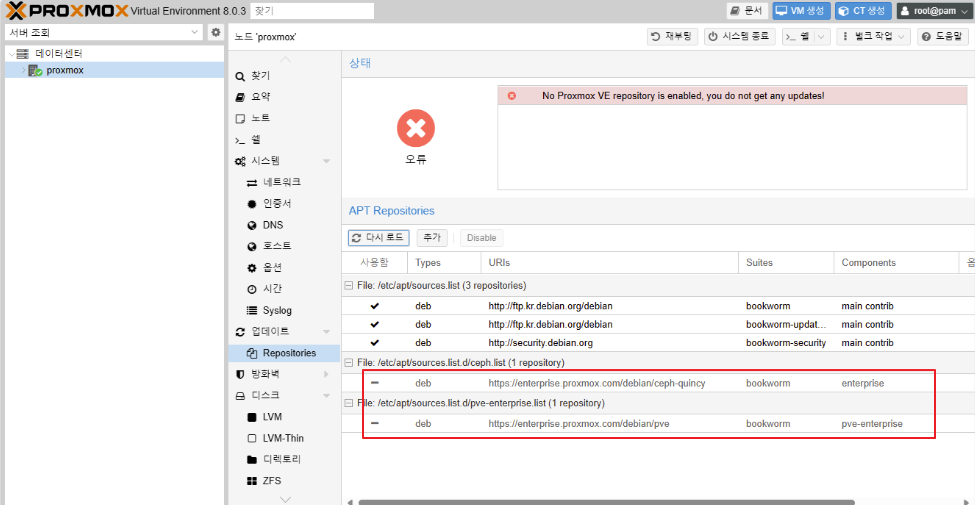Select the Repositories menu item
The width and height of the screenshot is (975, 505).
tap(284, 353)
